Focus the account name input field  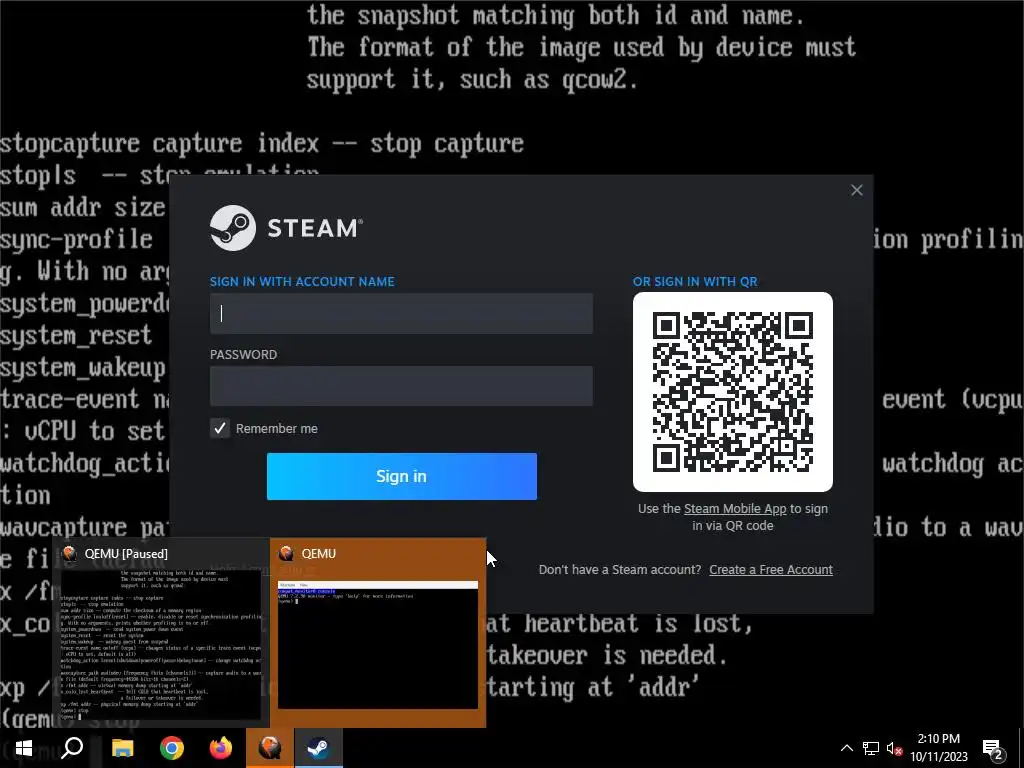point(401,313)
